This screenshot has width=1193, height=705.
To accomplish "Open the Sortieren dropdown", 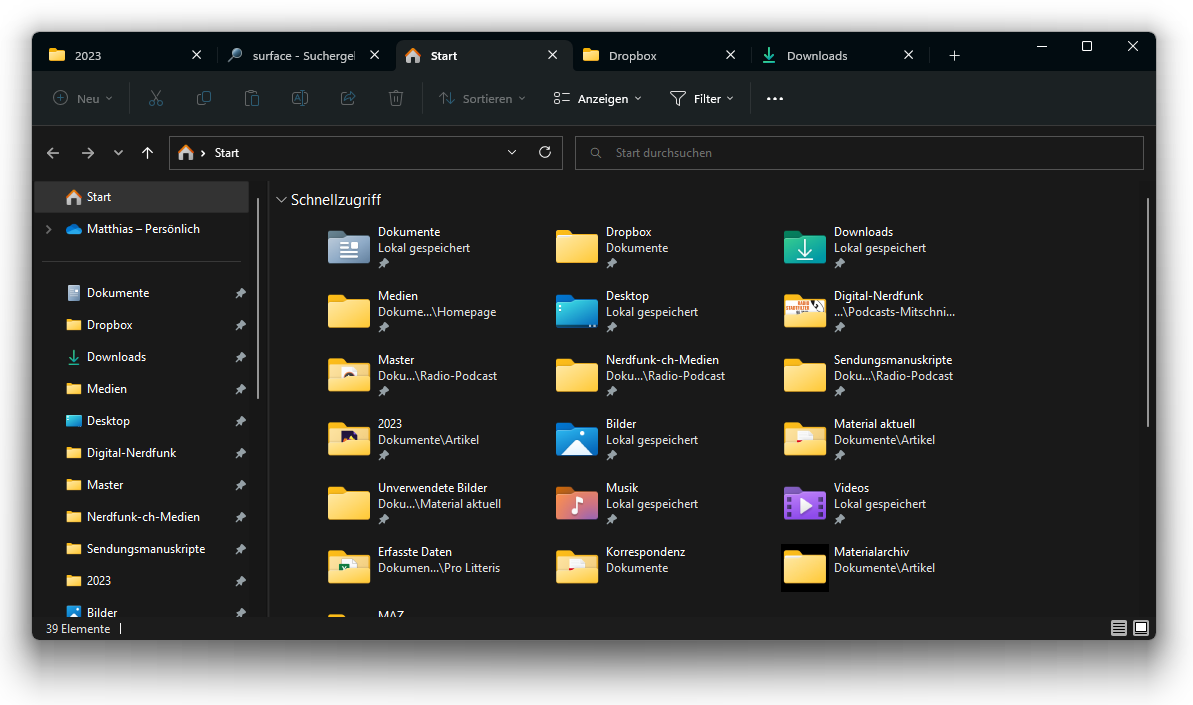I will click(482, 98).
